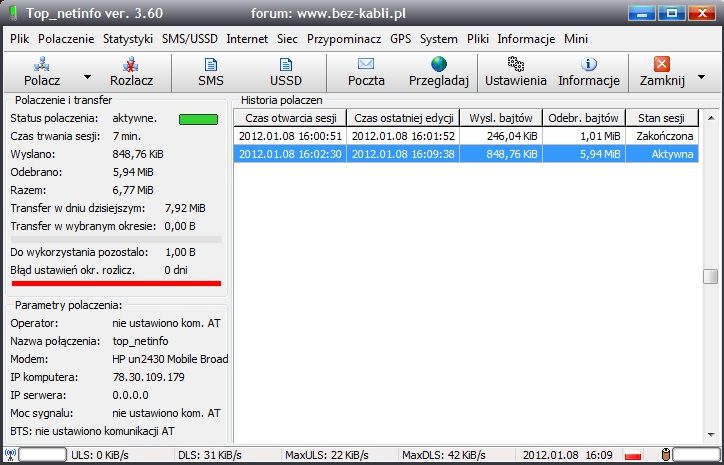Open the USSD toolbar button

pos(285,64)
